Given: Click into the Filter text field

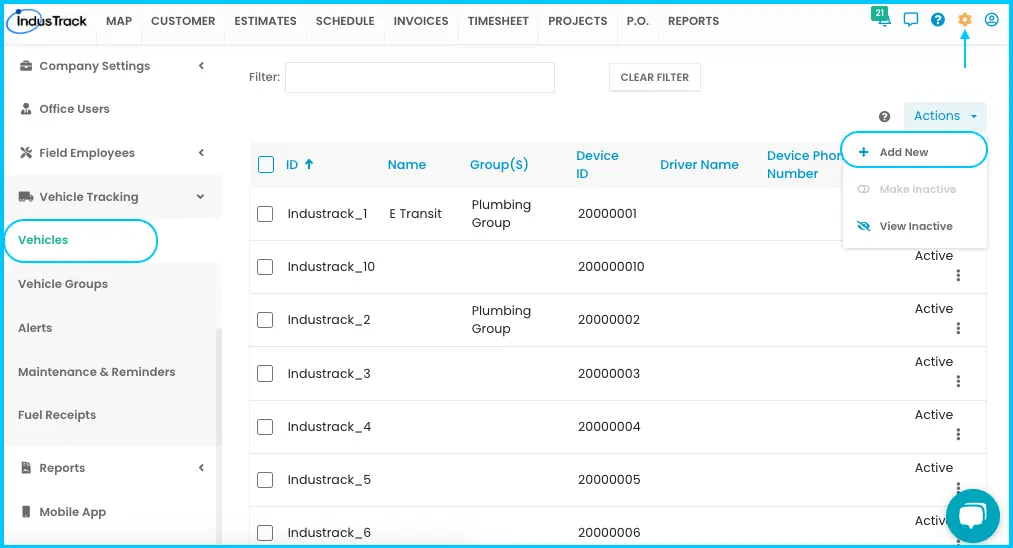Looking at the screenshot, I should [x=420, y=78].
